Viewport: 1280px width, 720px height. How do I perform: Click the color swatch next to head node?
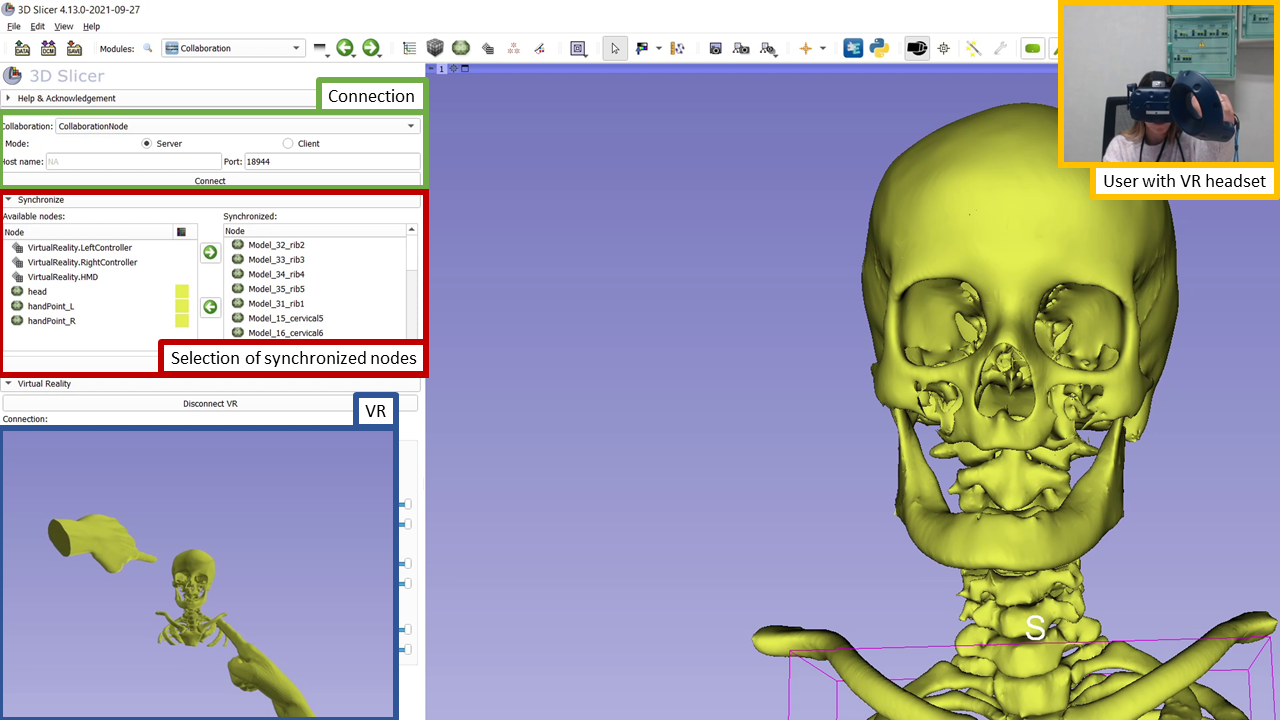(182, 292)
